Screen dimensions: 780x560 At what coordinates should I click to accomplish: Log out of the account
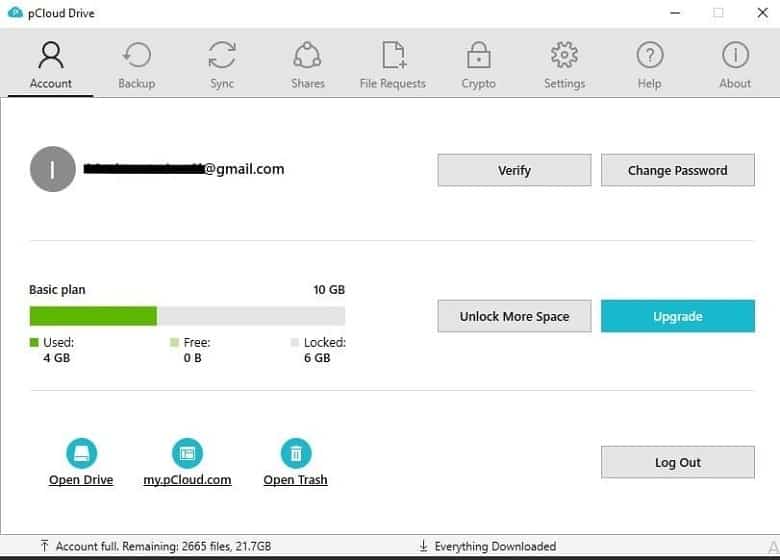coord(678,462)
